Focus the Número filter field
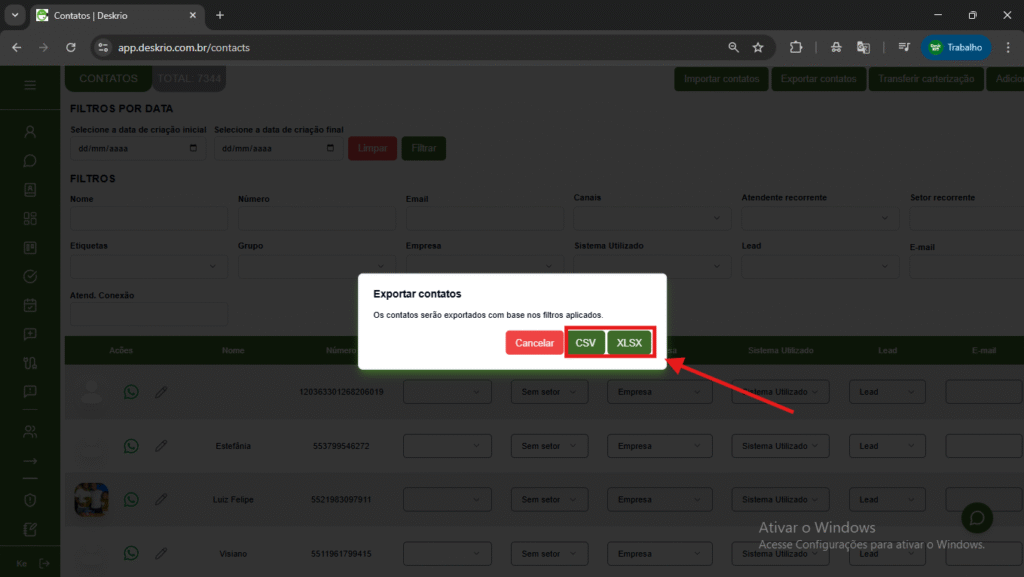Screen dimensions: 1024x577 pyautogui.click(x=317, y=218)
